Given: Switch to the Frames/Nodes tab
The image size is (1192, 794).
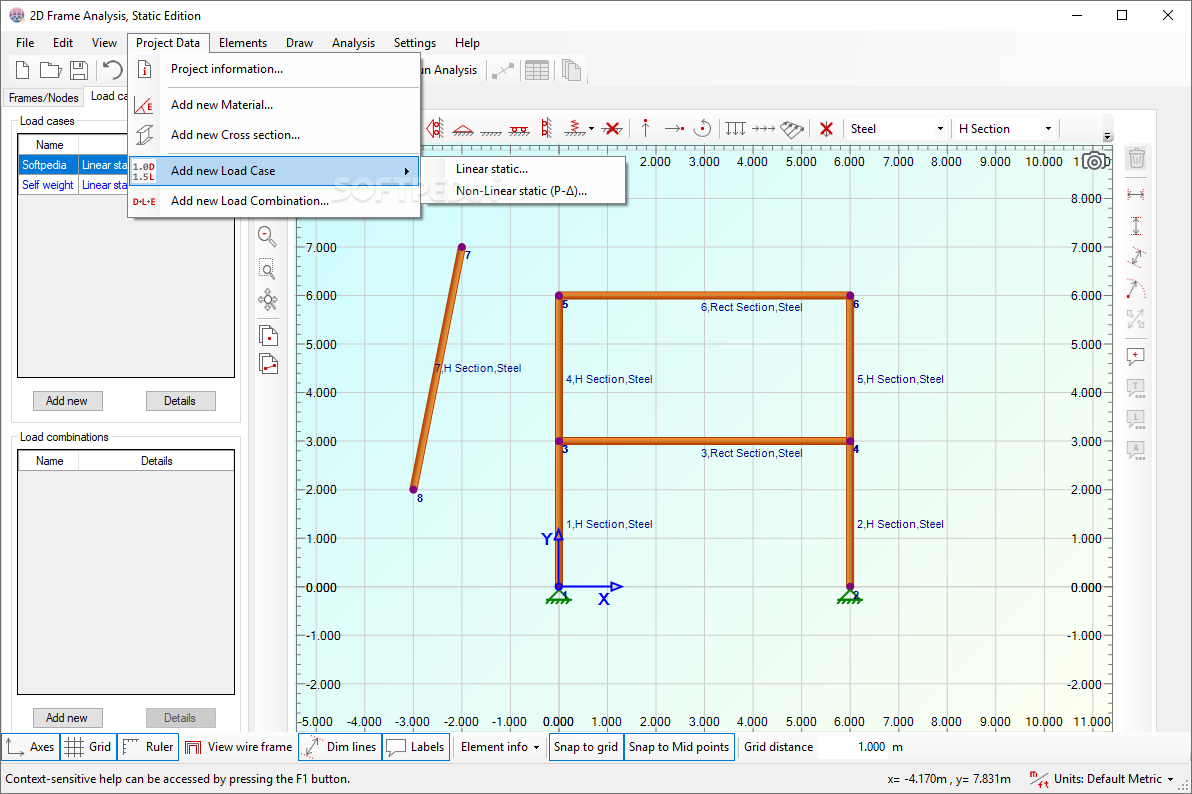Looking at the screenshot, I should [43, 97].
